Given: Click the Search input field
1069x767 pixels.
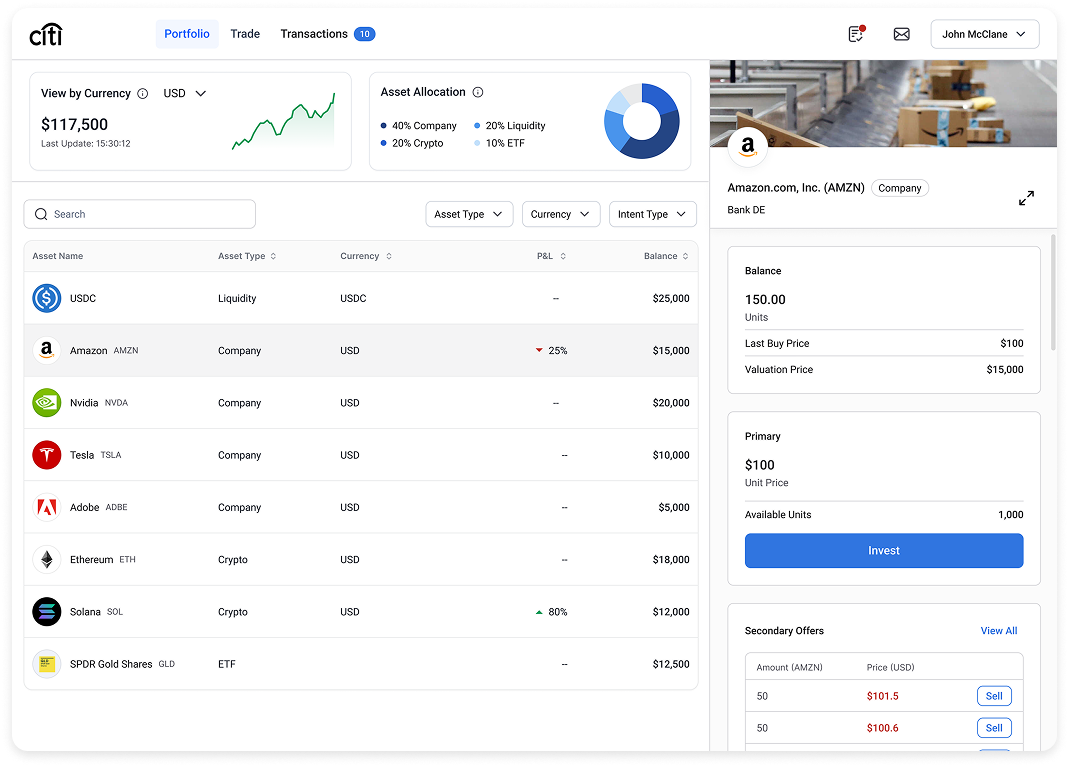Looking at the screenshot, I should tap(140, 214).
